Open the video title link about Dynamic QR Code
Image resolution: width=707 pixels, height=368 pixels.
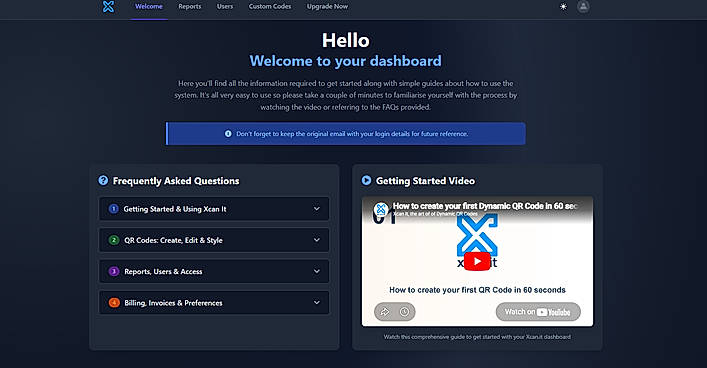[x=485, y=206]
